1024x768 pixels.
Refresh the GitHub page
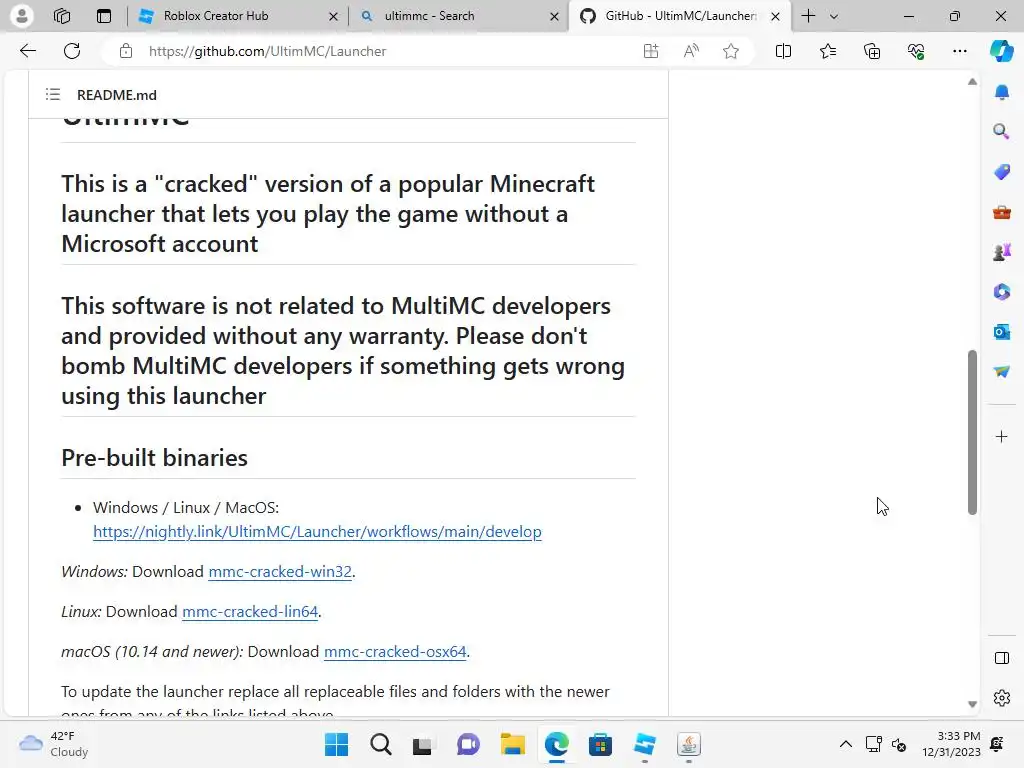pyautogui.click(x=72, y=51)
